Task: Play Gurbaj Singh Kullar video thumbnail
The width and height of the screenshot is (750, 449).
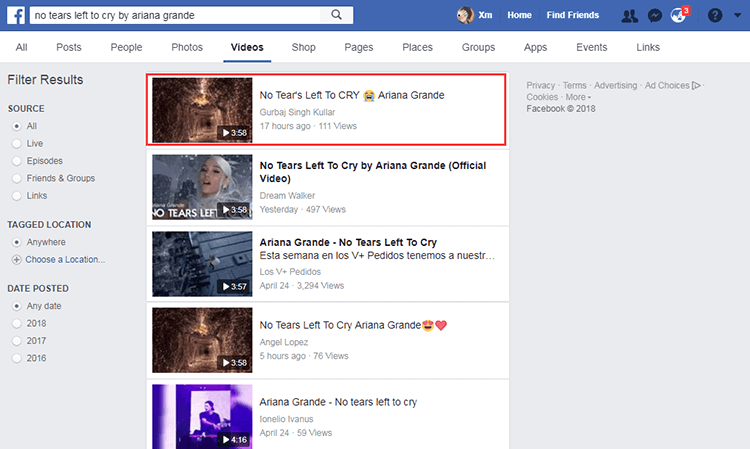Action: 202,110
